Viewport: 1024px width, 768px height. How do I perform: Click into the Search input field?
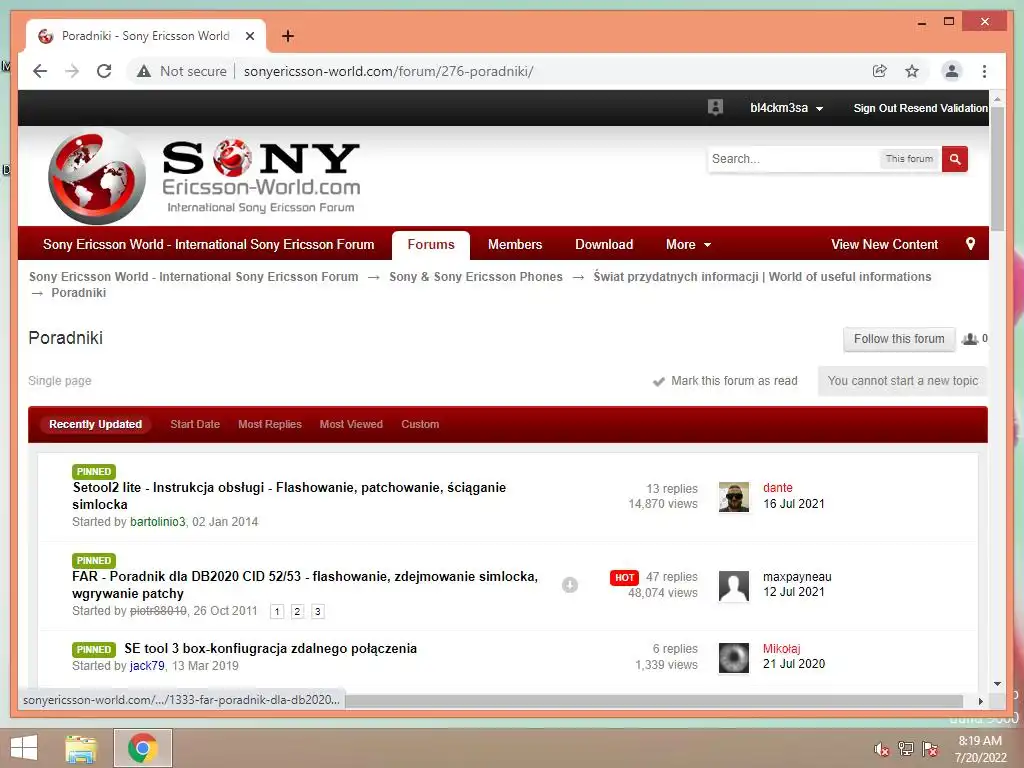(x=792, y=159)
